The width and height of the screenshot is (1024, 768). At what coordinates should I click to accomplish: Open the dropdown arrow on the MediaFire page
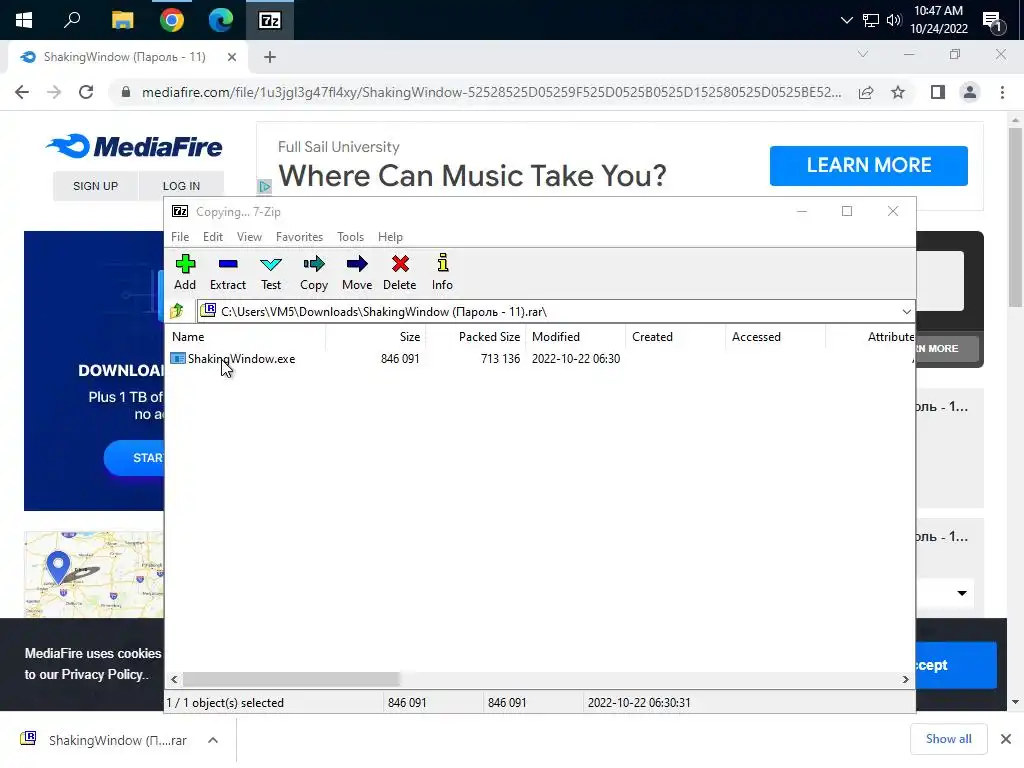(962, 593)
